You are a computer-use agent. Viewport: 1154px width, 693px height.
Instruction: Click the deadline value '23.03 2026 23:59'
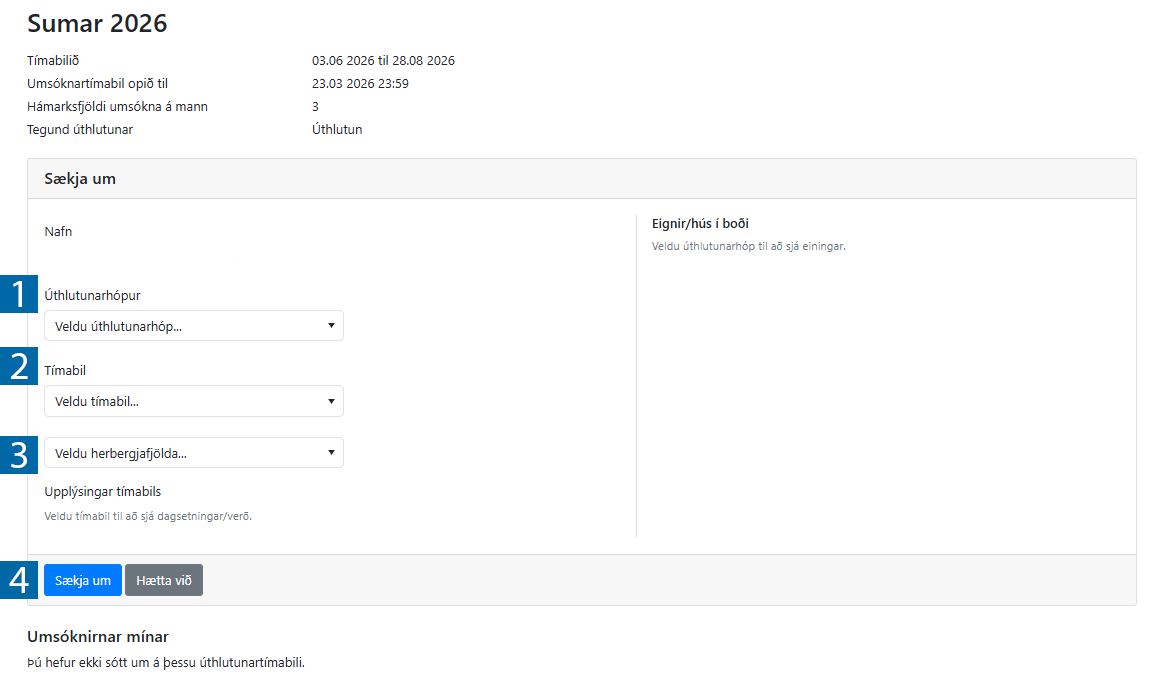click(x=360, y=84)
